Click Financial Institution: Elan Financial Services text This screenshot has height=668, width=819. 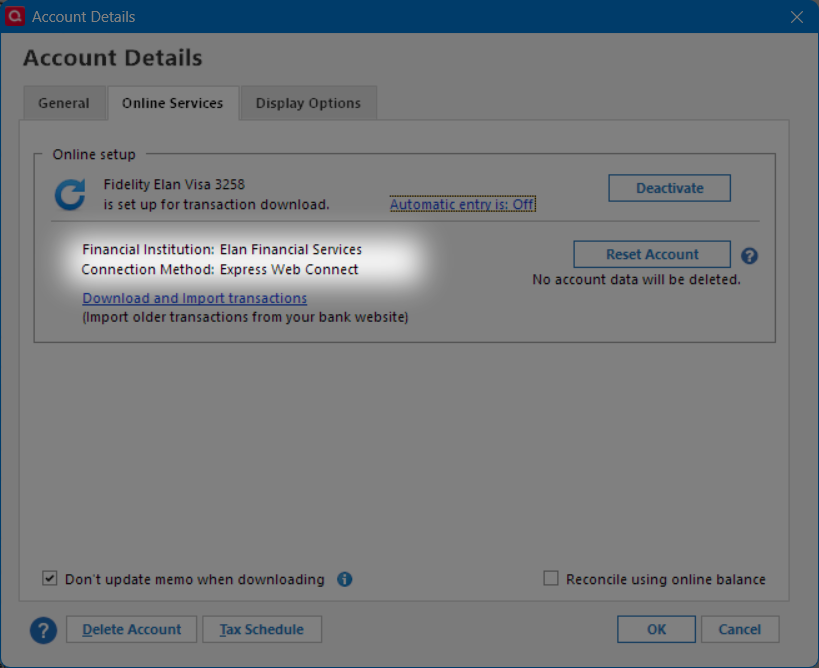222,250
